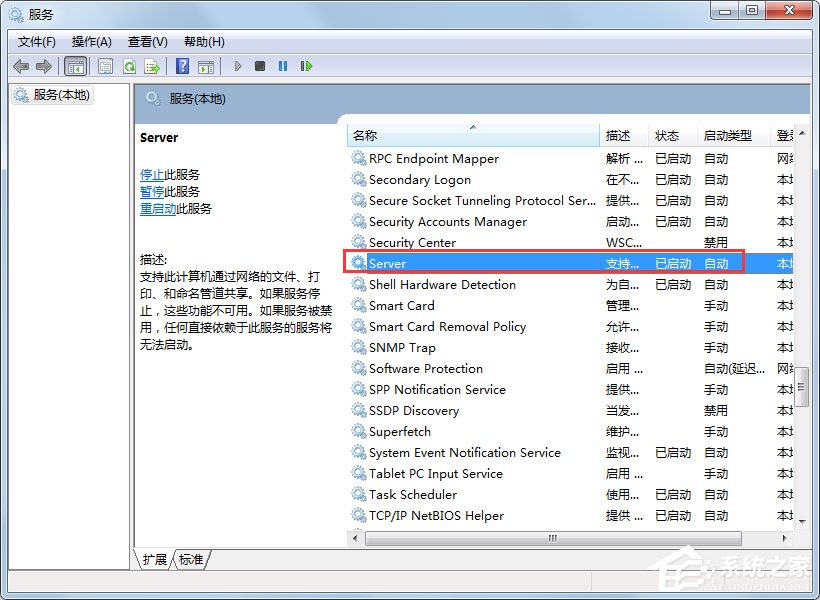Navigate back with the toolbar back arrow
820x600 pixels.
click(x=20, y=66)
